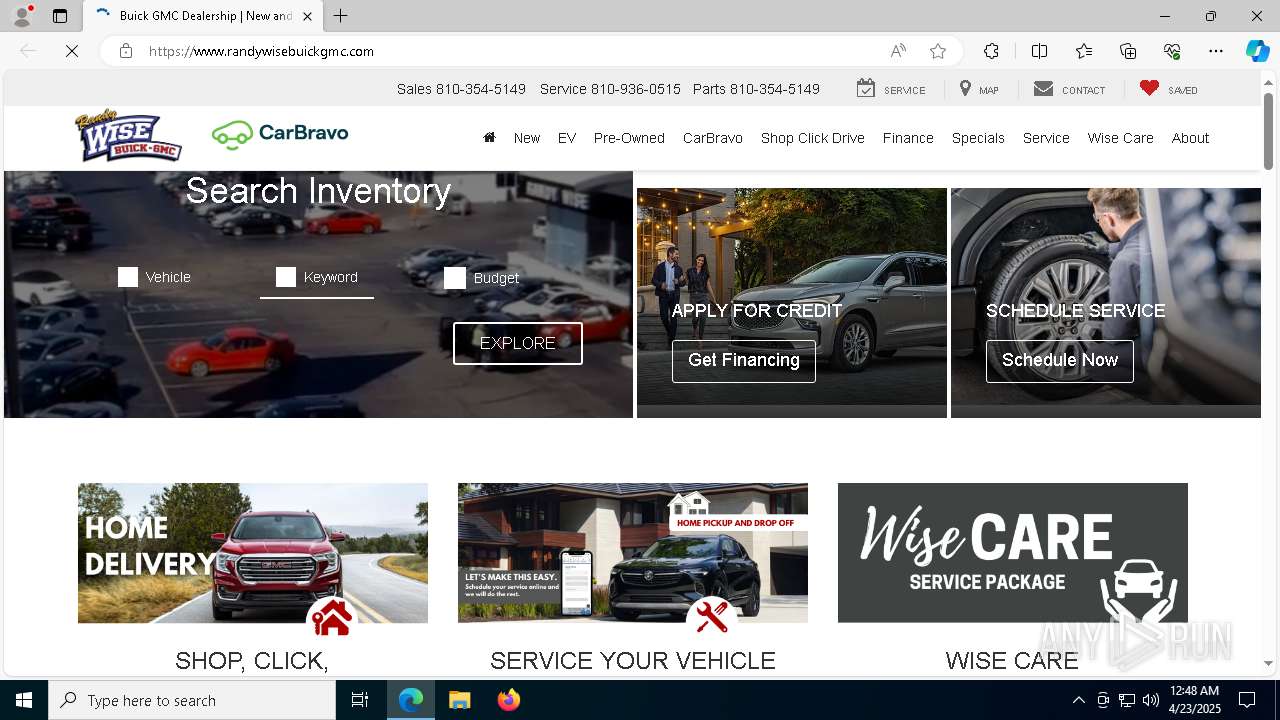The height and width of the screenshot is (720, 1280).
Task: Open the Tab actions menu icon
Action: (60, 16)
